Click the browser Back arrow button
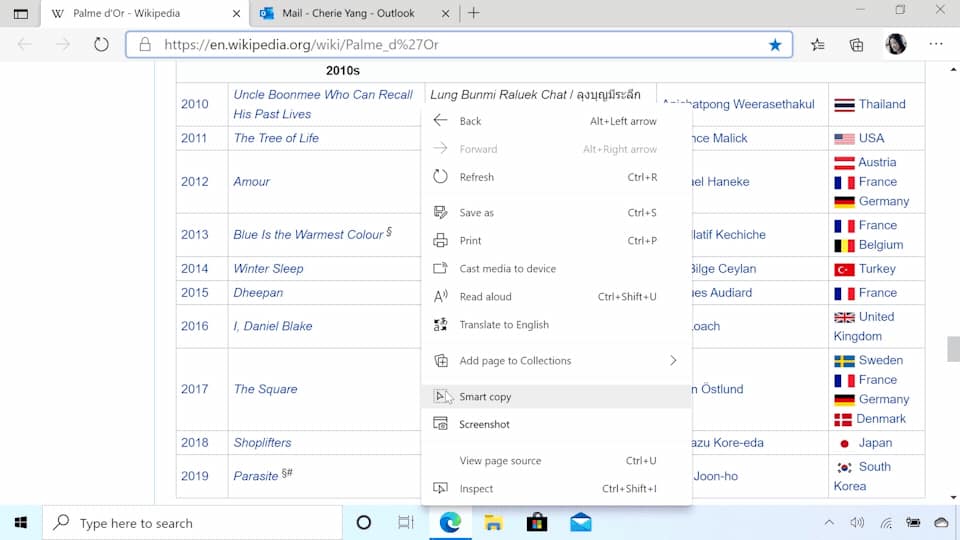 (x=25, y=45)
